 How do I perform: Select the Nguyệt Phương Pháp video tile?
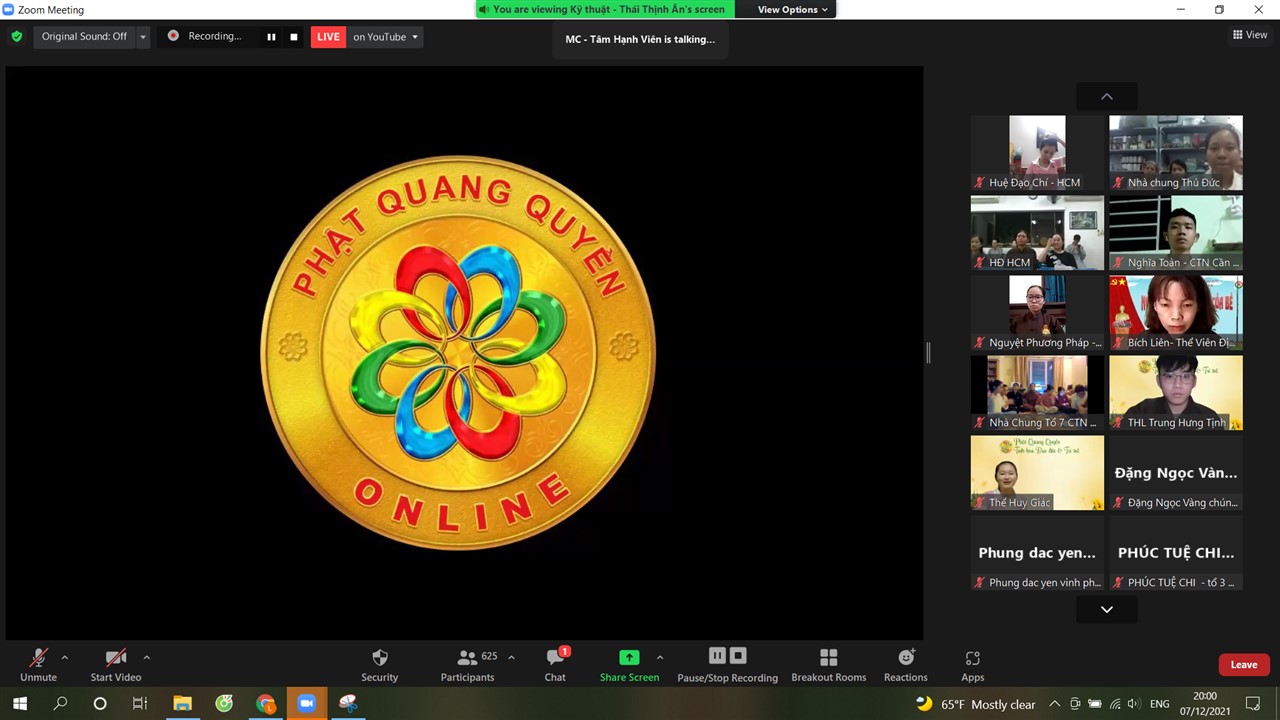coord(1037,313)
